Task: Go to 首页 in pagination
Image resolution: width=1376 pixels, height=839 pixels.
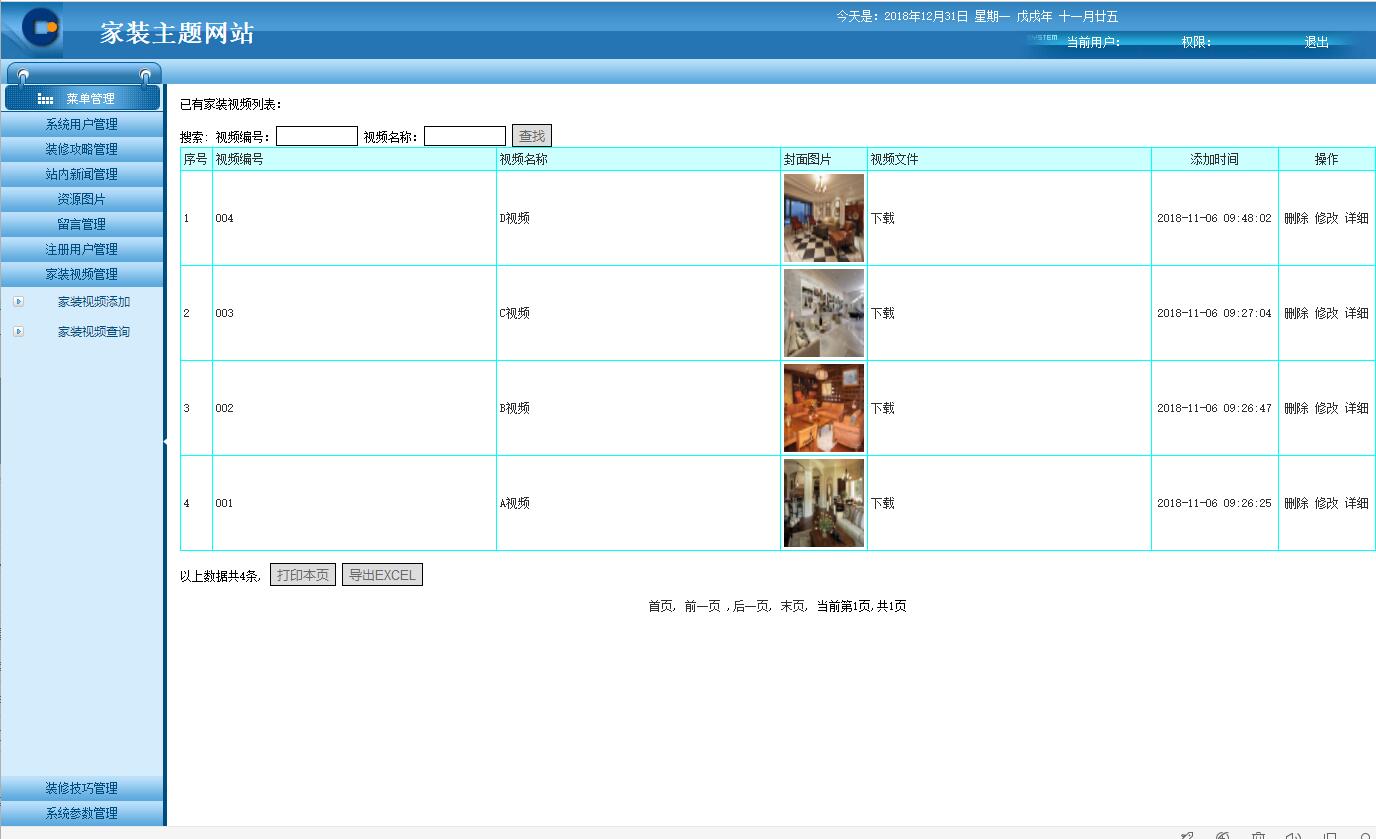Action: 660,606
